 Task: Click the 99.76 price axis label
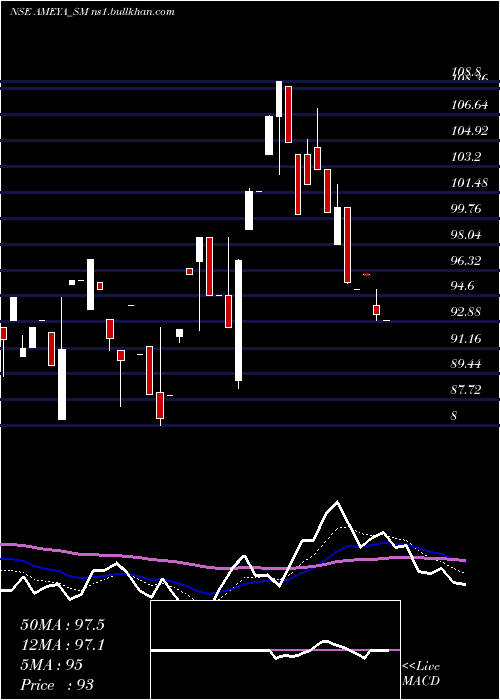point(466,208)
